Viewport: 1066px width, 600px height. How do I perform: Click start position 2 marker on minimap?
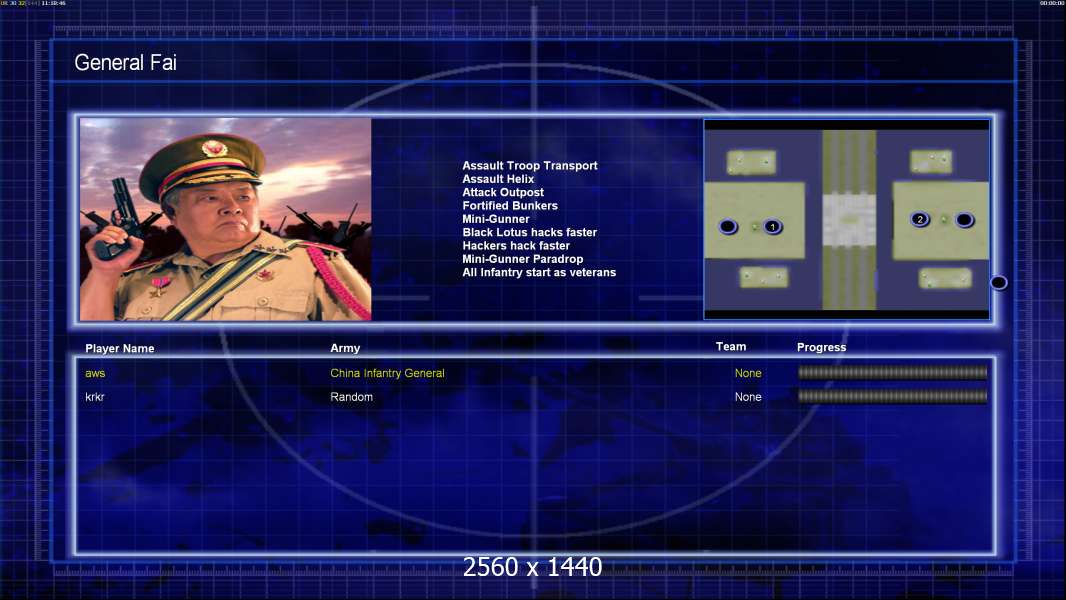(920, 219)
